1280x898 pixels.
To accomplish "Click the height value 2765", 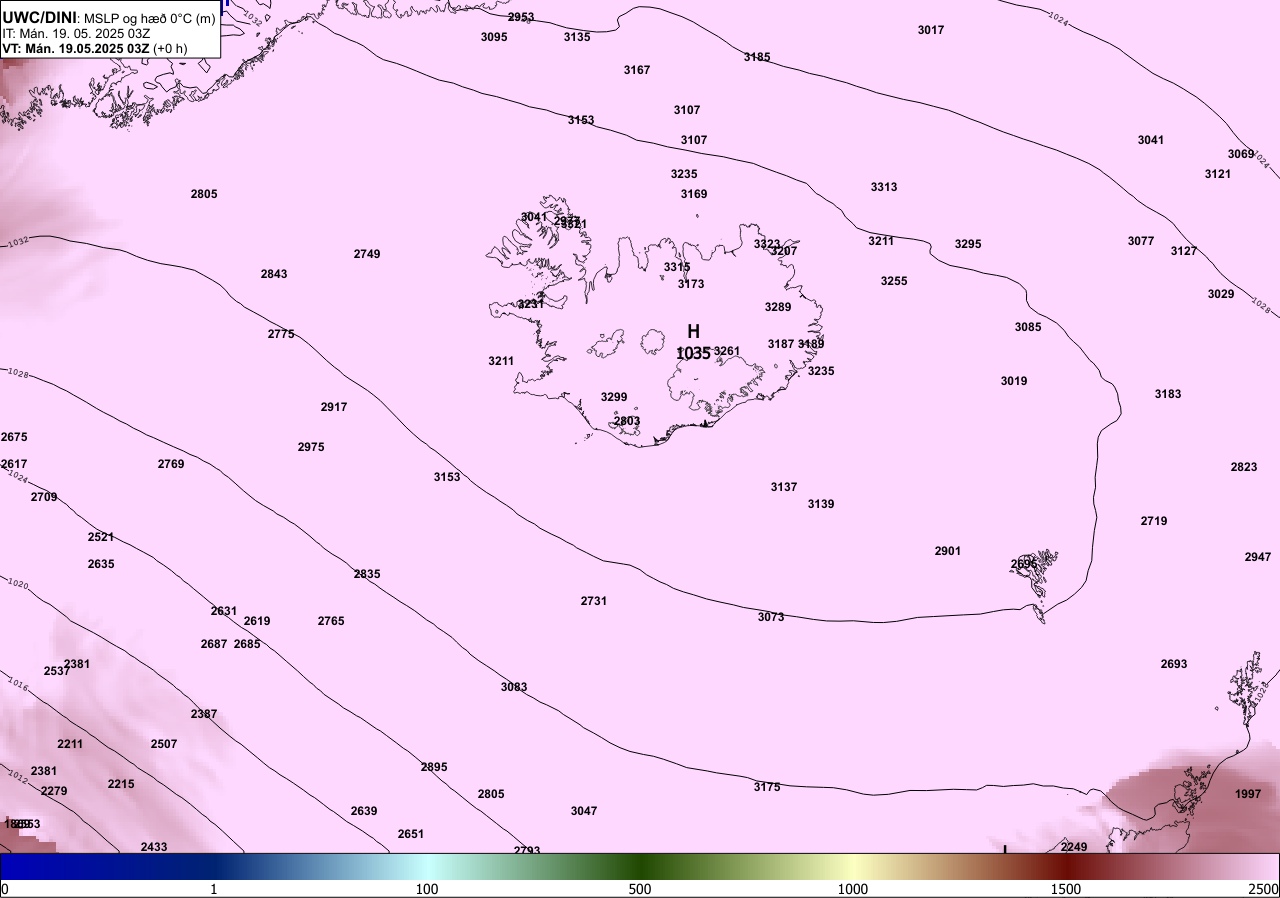I will click(x=331, y=621).
